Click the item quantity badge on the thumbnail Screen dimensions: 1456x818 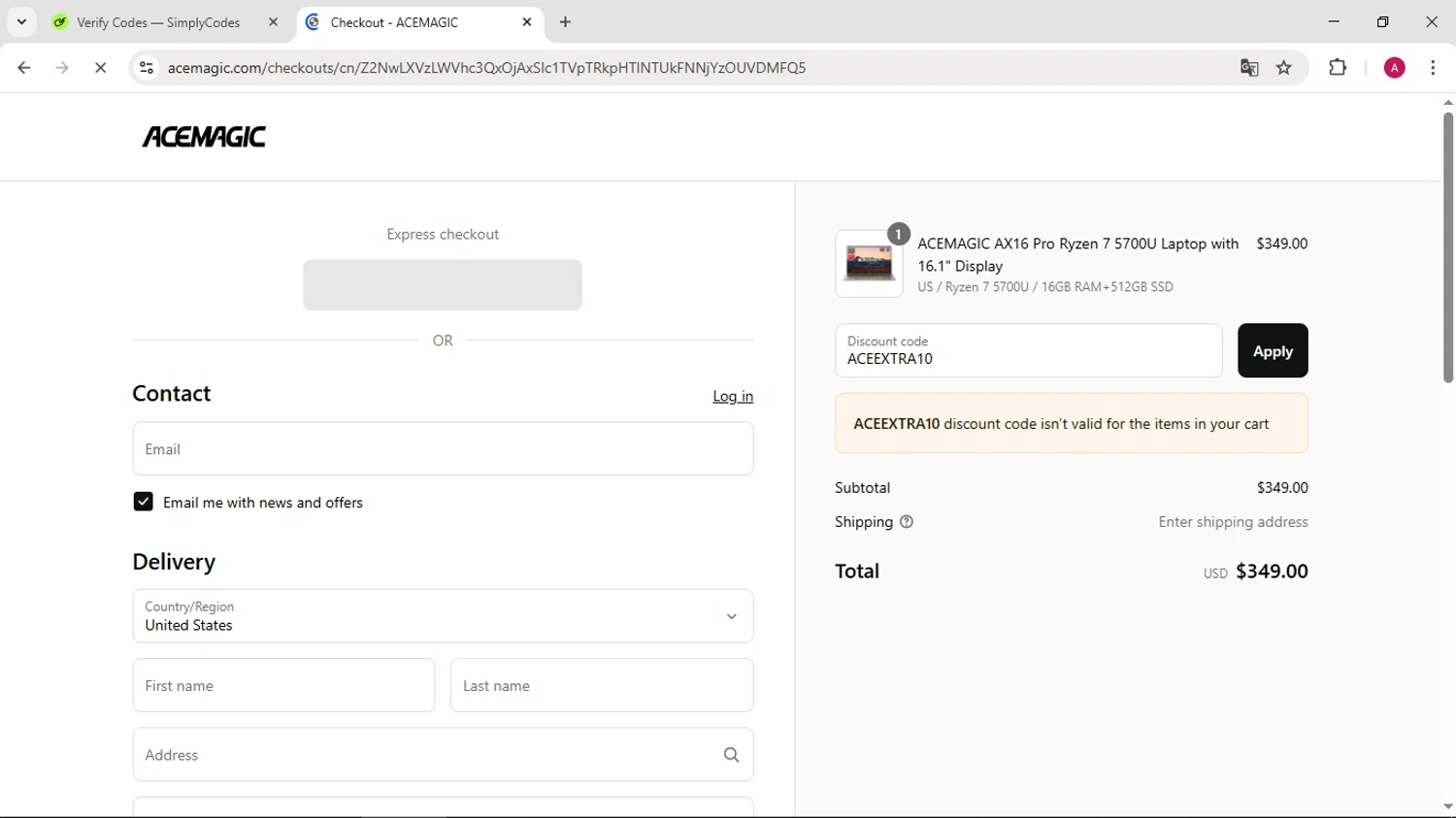pyautogui.click(x=899, y=234)
